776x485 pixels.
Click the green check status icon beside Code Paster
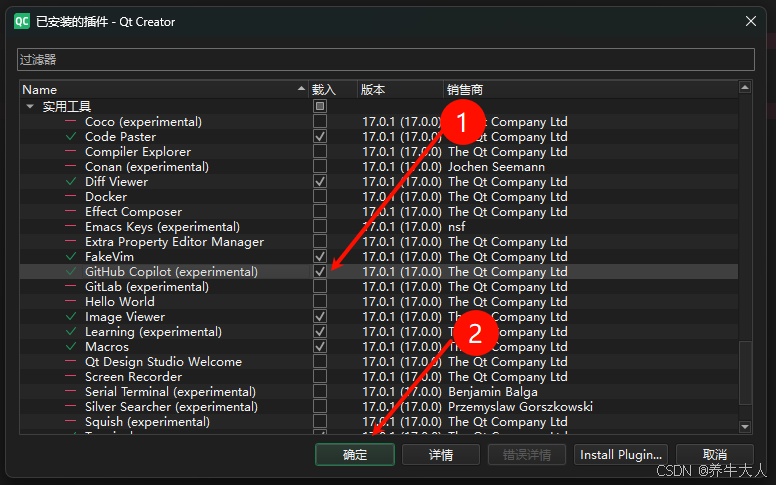click(71, 137)
